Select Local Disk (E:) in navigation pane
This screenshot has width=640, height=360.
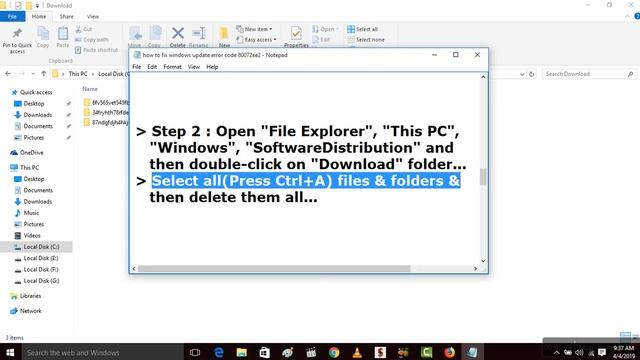[41, 258]
